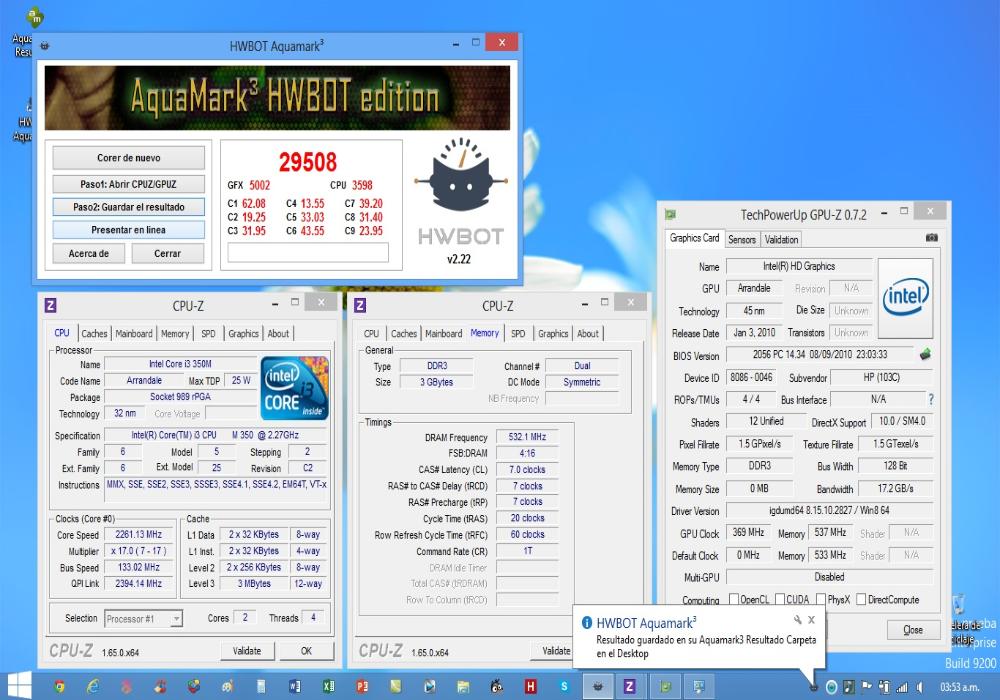1000x700 pixels.
Task: Click Presentar en linea button
Action: click(129, 230)
